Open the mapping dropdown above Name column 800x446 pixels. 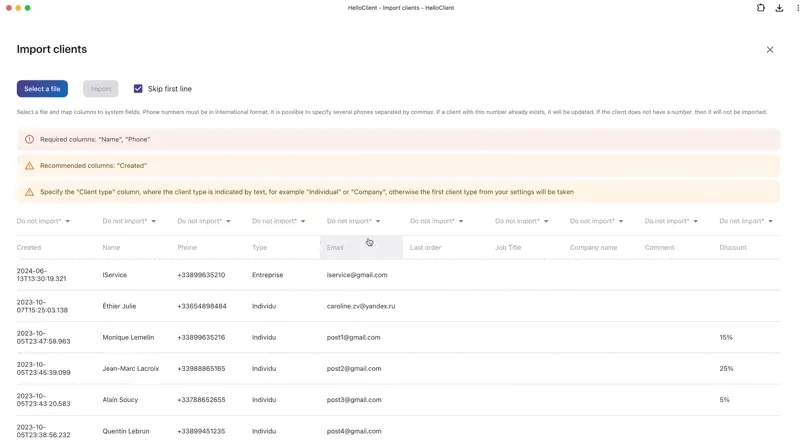point(129,221)
